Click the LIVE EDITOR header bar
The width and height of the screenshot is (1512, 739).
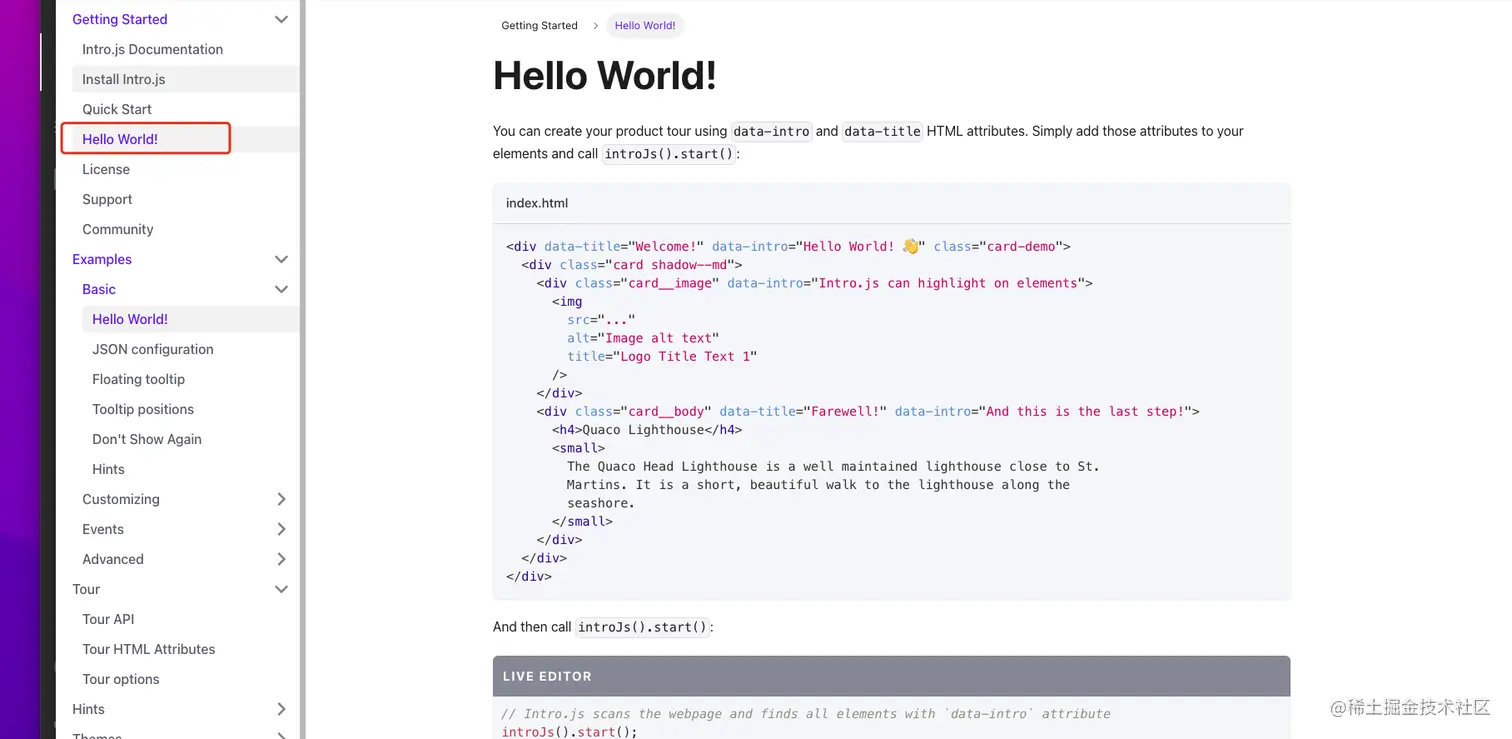coord(891,676)
